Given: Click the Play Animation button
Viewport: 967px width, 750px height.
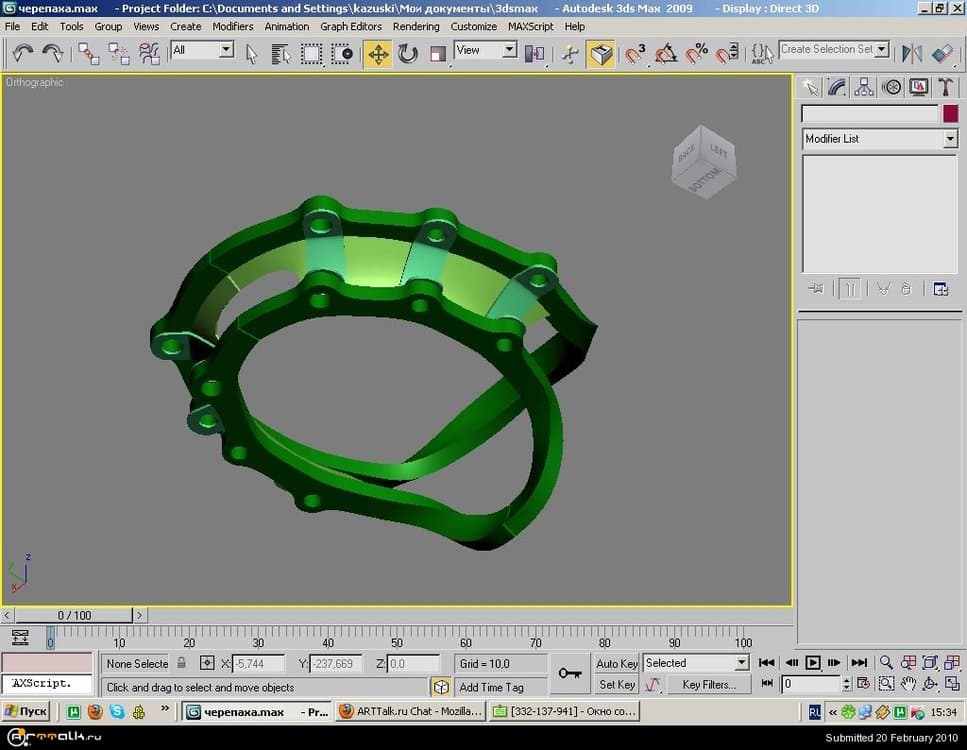Looking at the screenshot, I should click(x=813, y=662).
